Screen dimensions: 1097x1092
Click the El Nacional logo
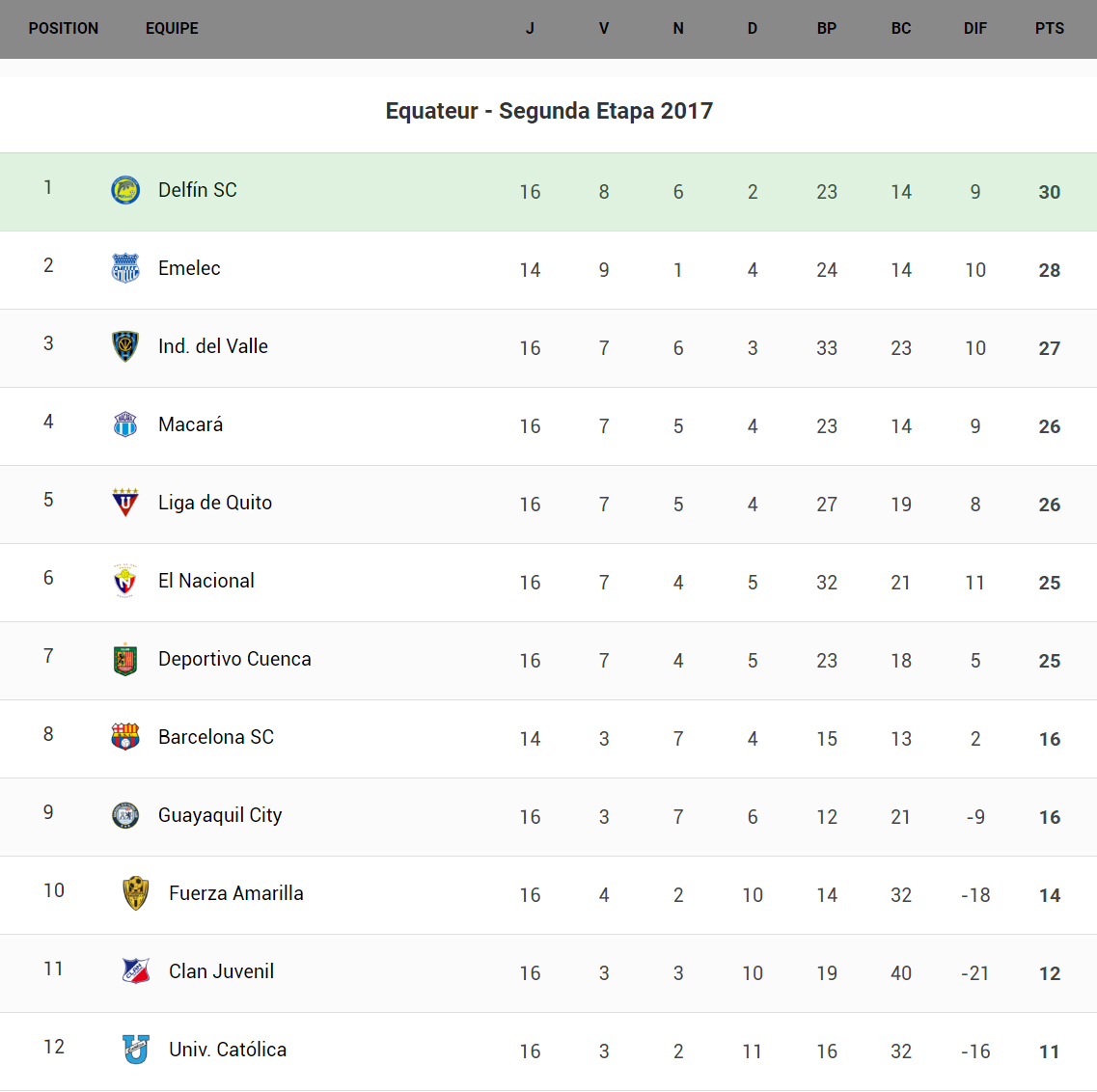tap(125, 581)
